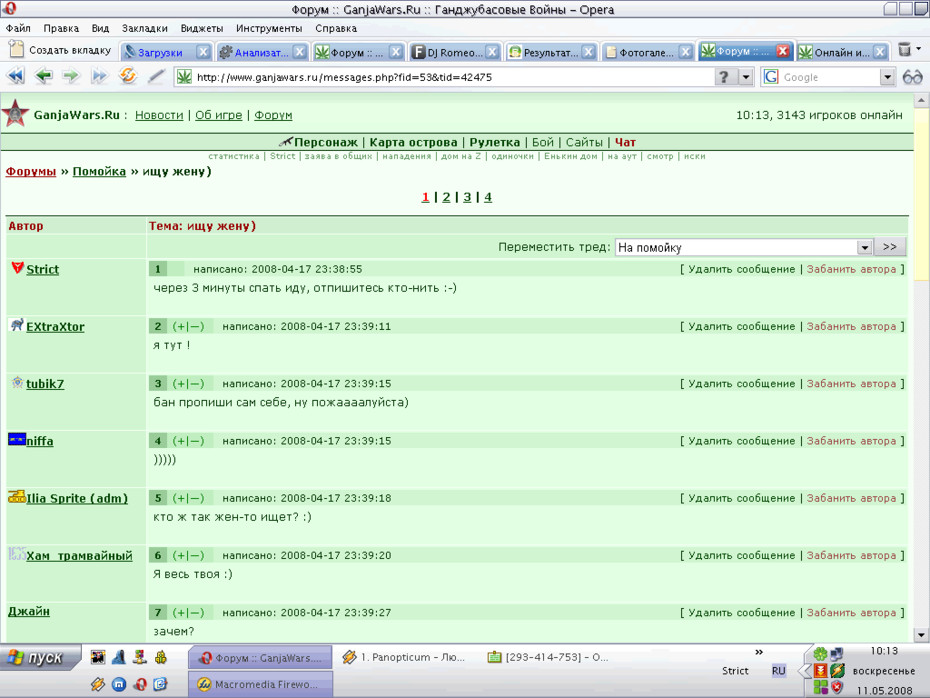This screenshot has height=698, width=930.
Task: Click Удалить сообщение for Strict's post
Action: (741, 269)
